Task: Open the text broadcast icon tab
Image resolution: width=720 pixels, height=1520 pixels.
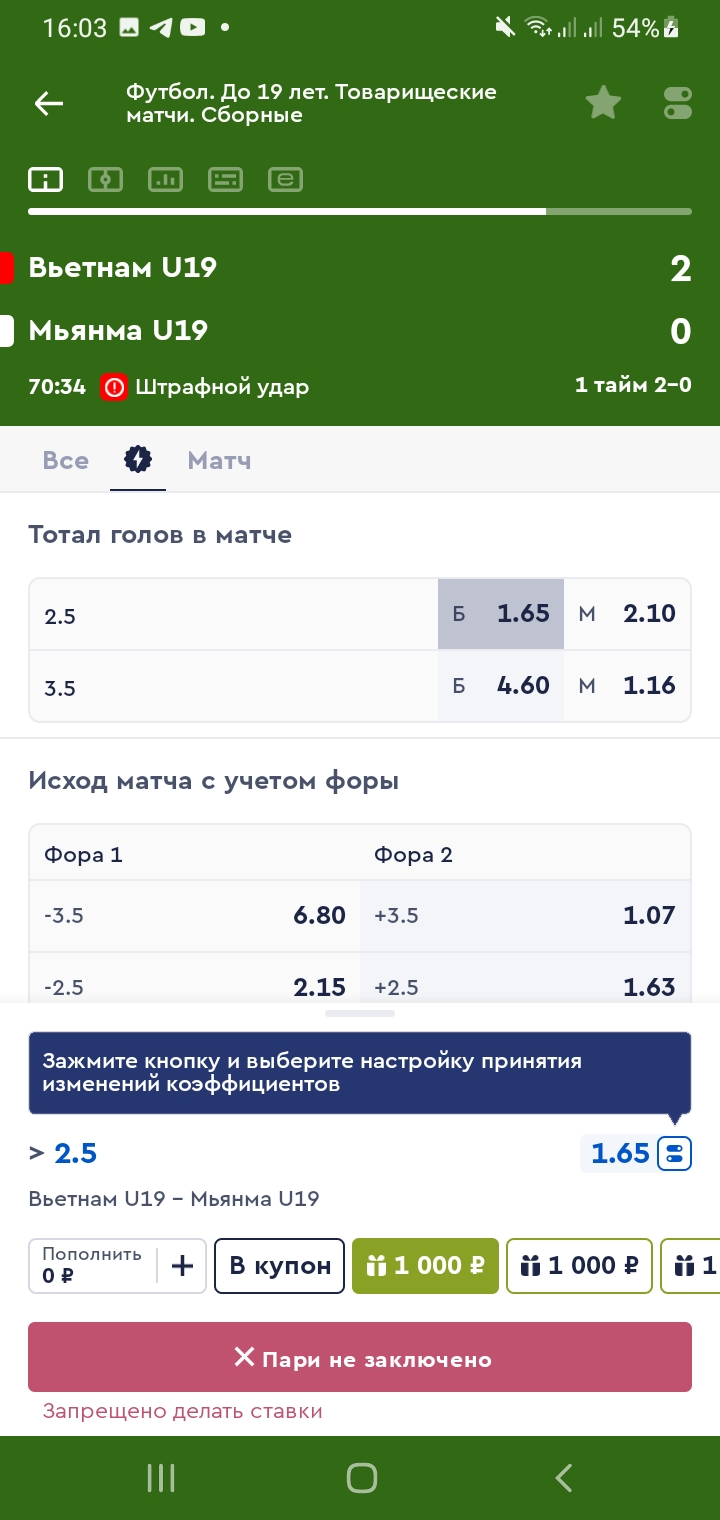Action: pos(225,180)
